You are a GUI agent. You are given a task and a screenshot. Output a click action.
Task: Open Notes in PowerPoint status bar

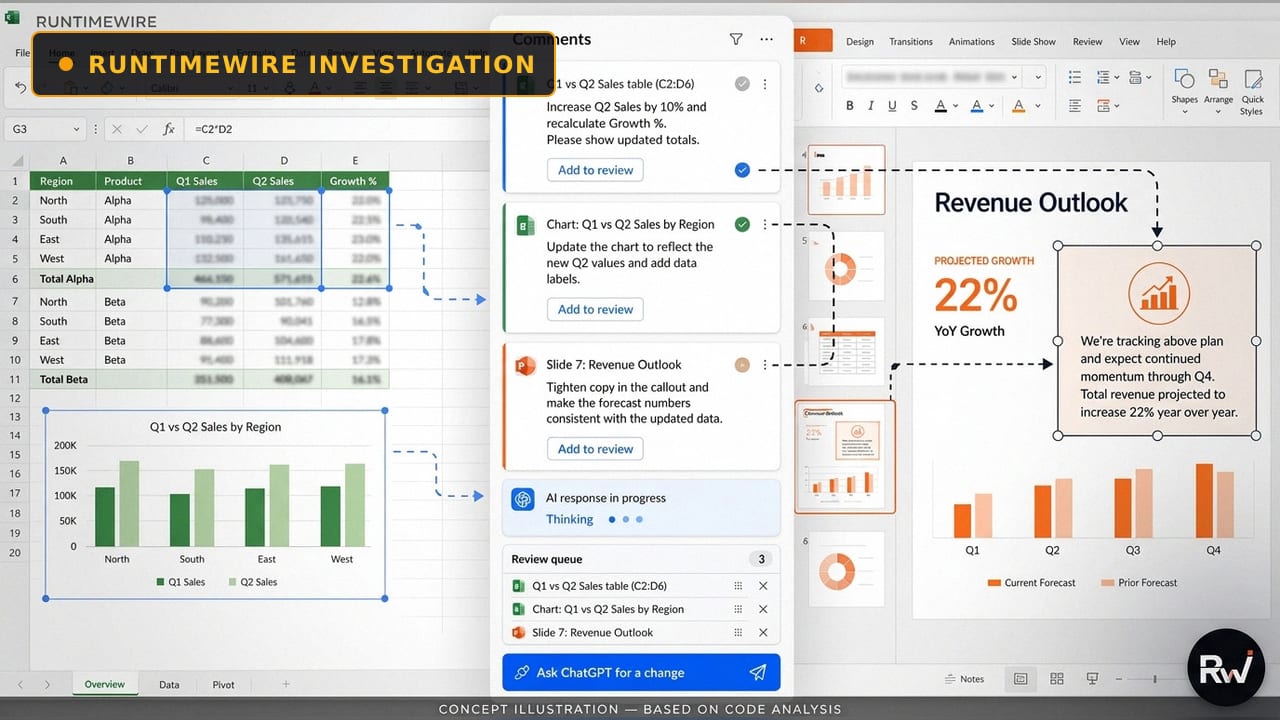coord(964,679)
